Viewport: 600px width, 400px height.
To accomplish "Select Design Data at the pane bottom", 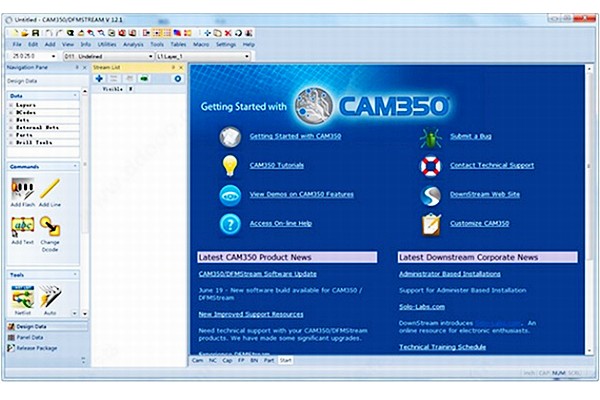I will (47, 327).
